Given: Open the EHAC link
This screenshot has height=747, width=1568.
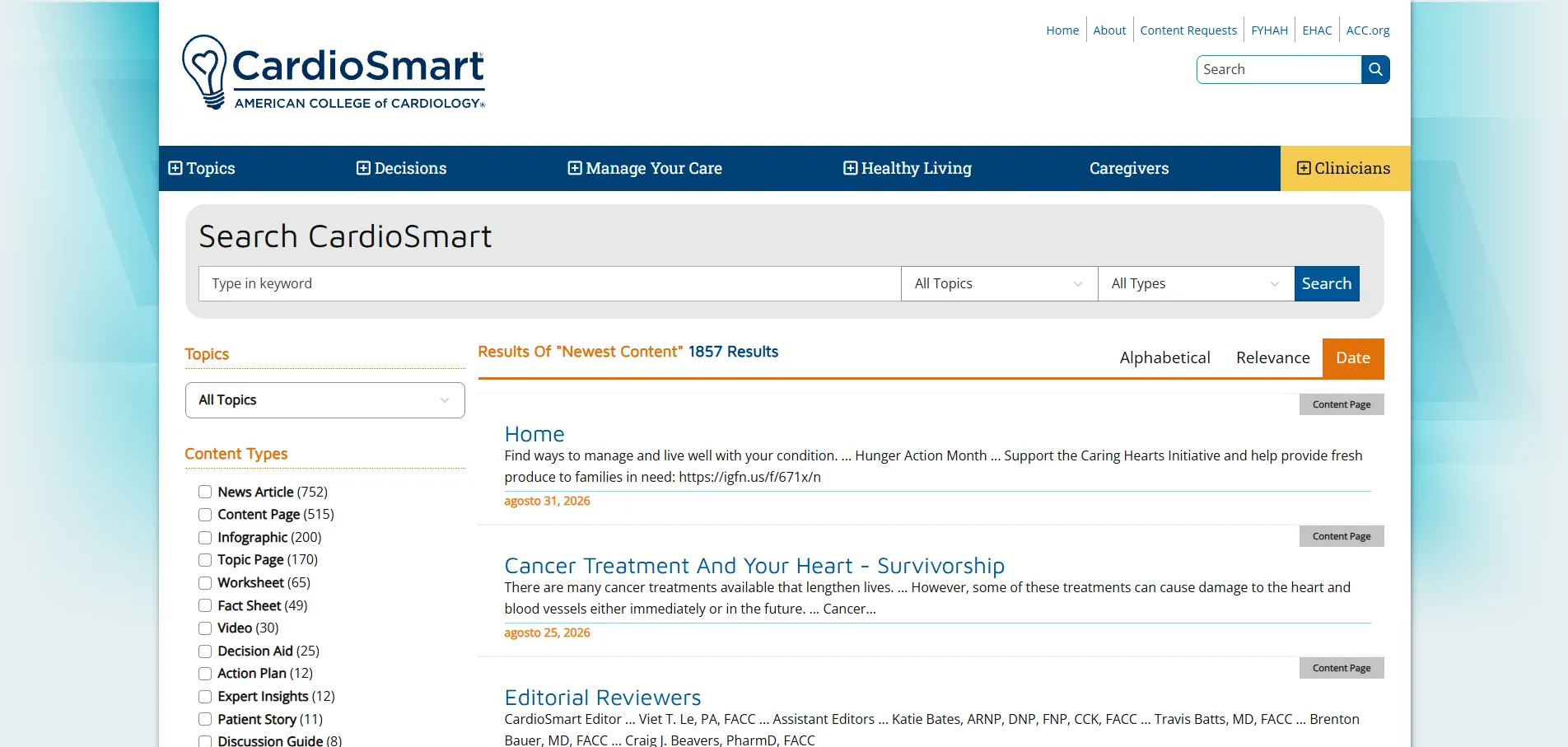Looking at the screenshot, I should pos(1317,30).
